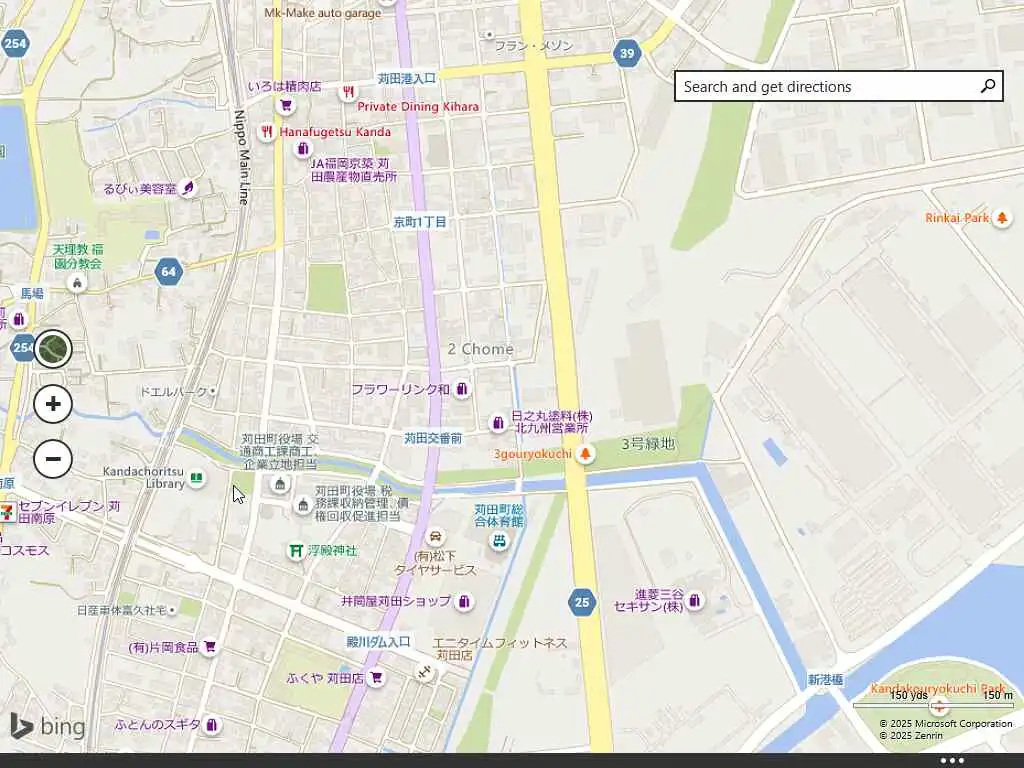Click the 税務課 office building icon
The image size is (1024, 768).
[x=302, y=504]
